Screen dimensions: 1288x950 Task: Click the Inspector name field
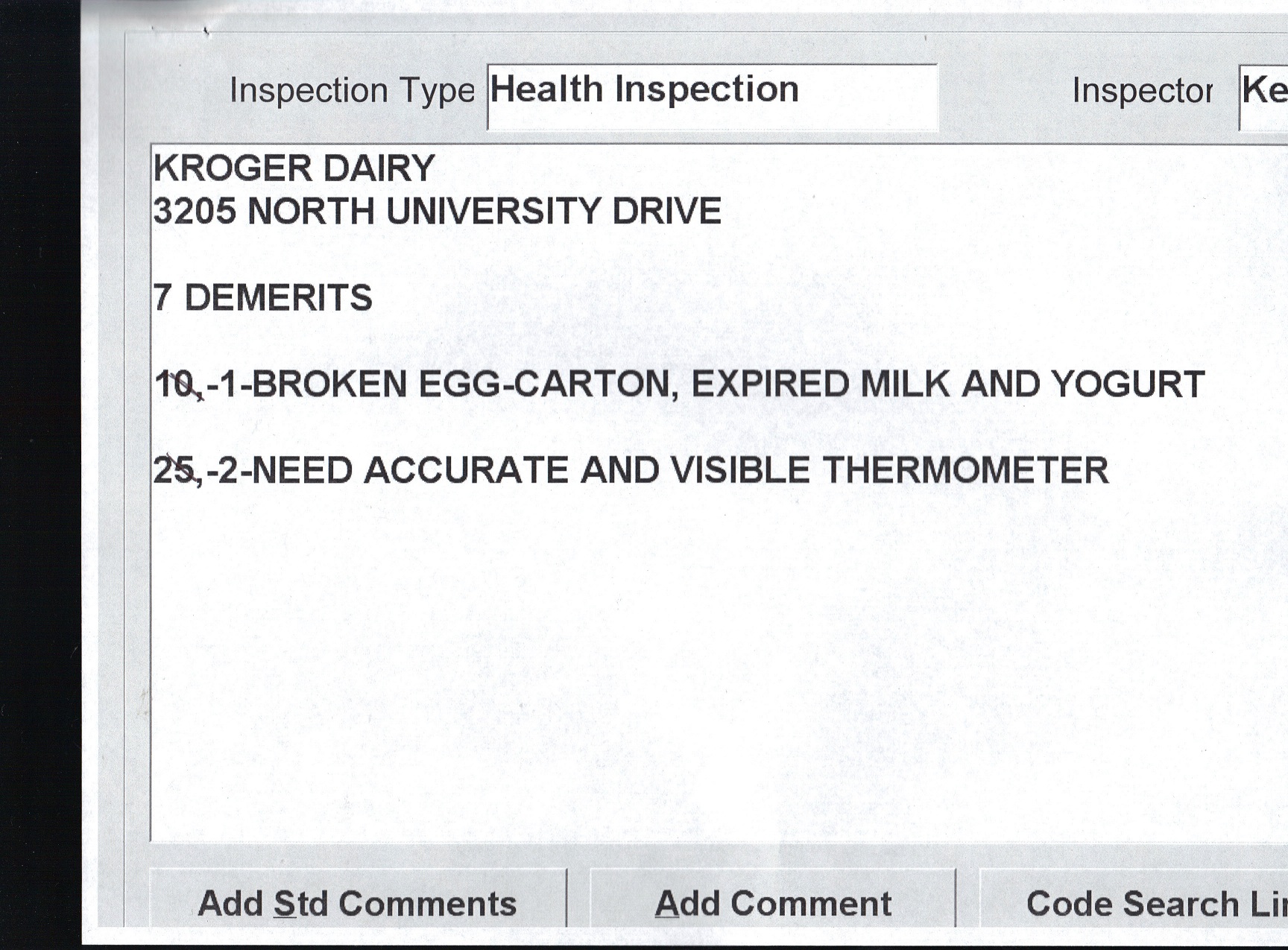click(x=1265, y=96)
